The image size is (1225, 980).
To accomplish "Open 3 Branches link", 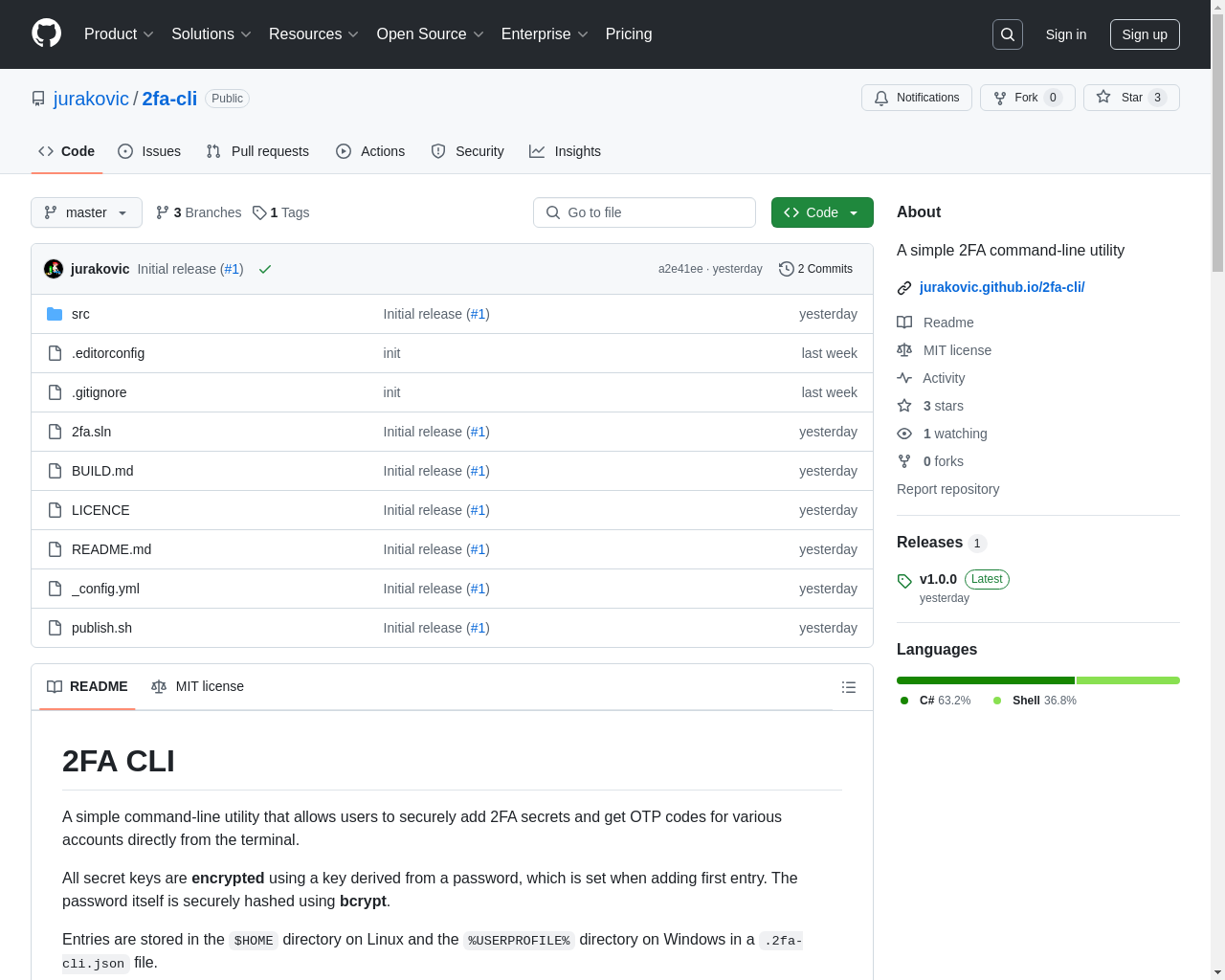I will (x=198, y=212).
